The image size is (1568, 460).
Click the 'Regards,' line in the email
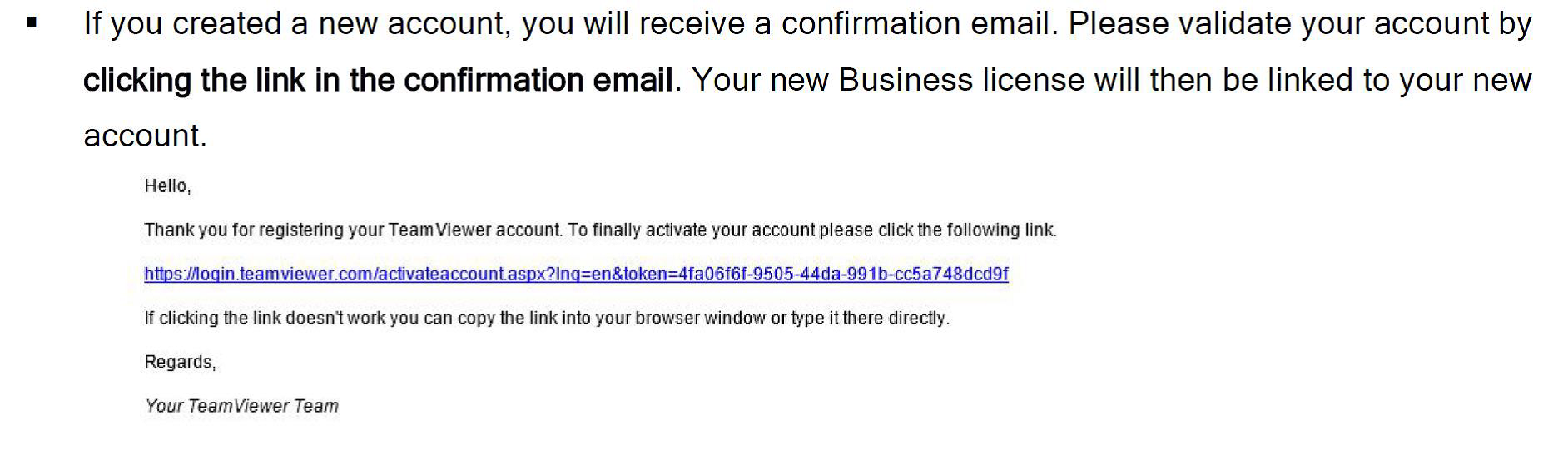(180, 363)
